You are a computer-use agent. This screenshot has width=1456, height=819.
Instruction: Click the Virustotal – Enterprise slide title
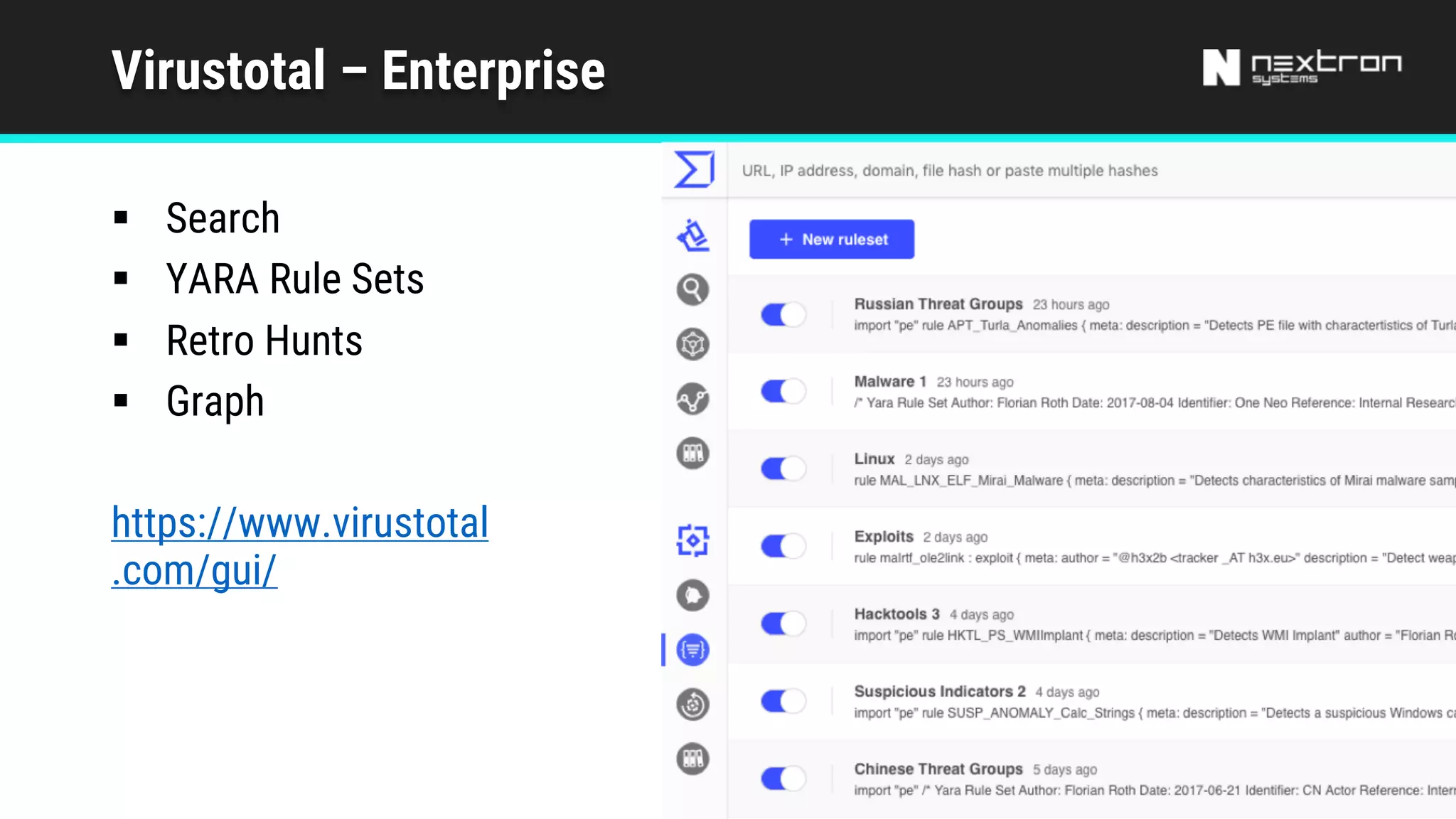(358, 70)
